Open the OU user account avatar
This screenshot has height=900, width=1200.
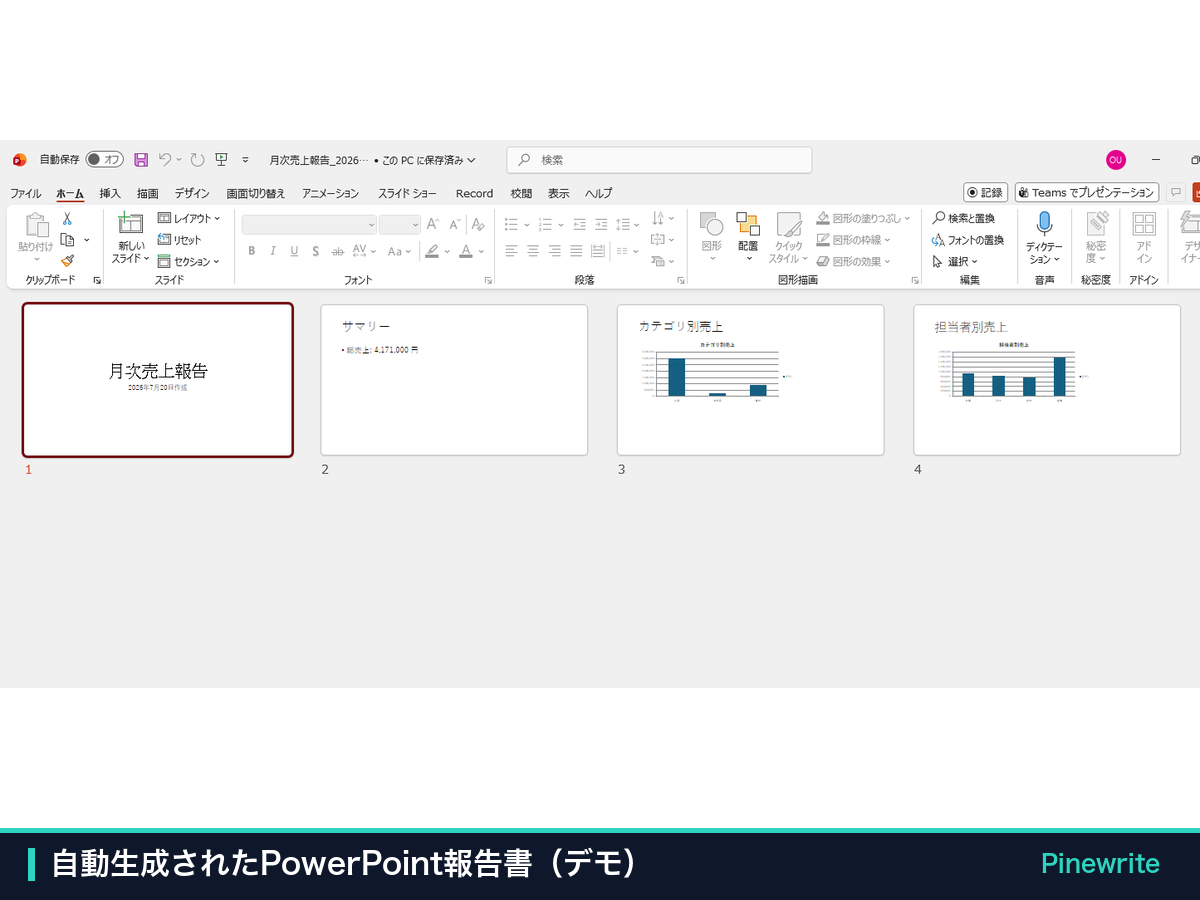(x=1116, y=160)
